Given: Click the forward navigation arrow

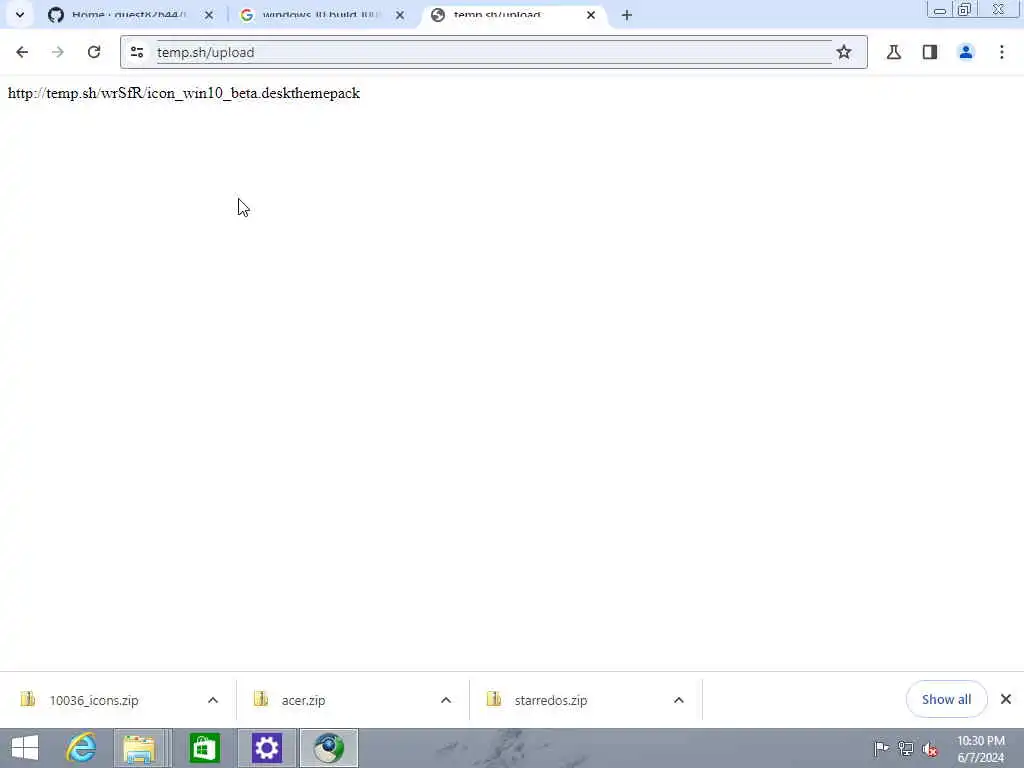Looking at the screenshot, I should click(57, 52).
